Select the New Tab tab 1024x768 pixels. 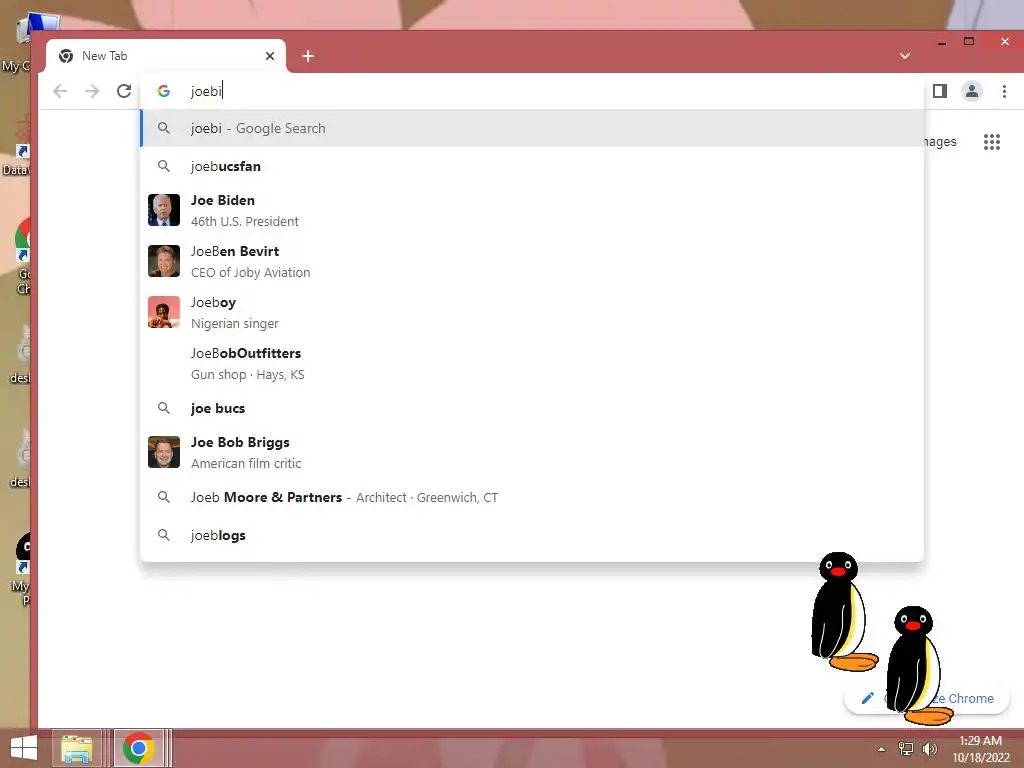point(166,56)
